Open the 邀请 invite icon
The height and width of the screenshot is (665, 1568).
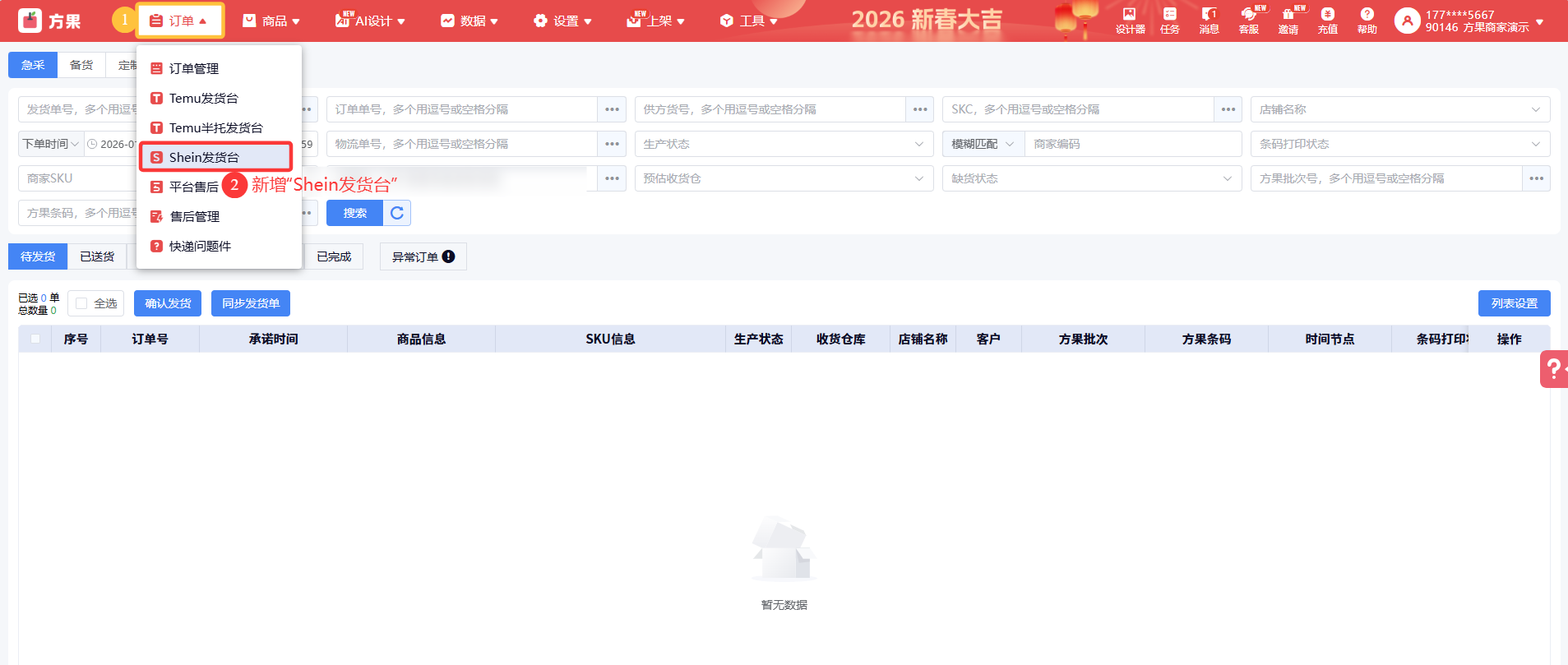pyautogui.click(x=1288, y=21)
